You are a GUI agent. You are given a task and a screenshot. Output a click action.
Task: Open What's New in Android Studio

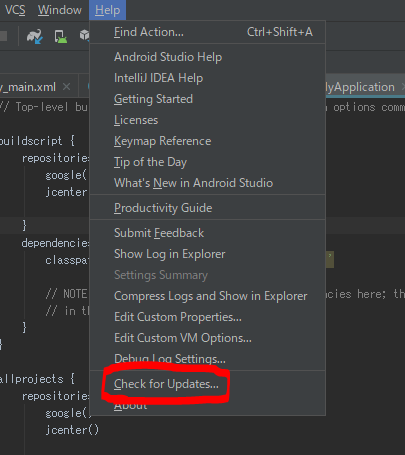(x=207, y=183)
